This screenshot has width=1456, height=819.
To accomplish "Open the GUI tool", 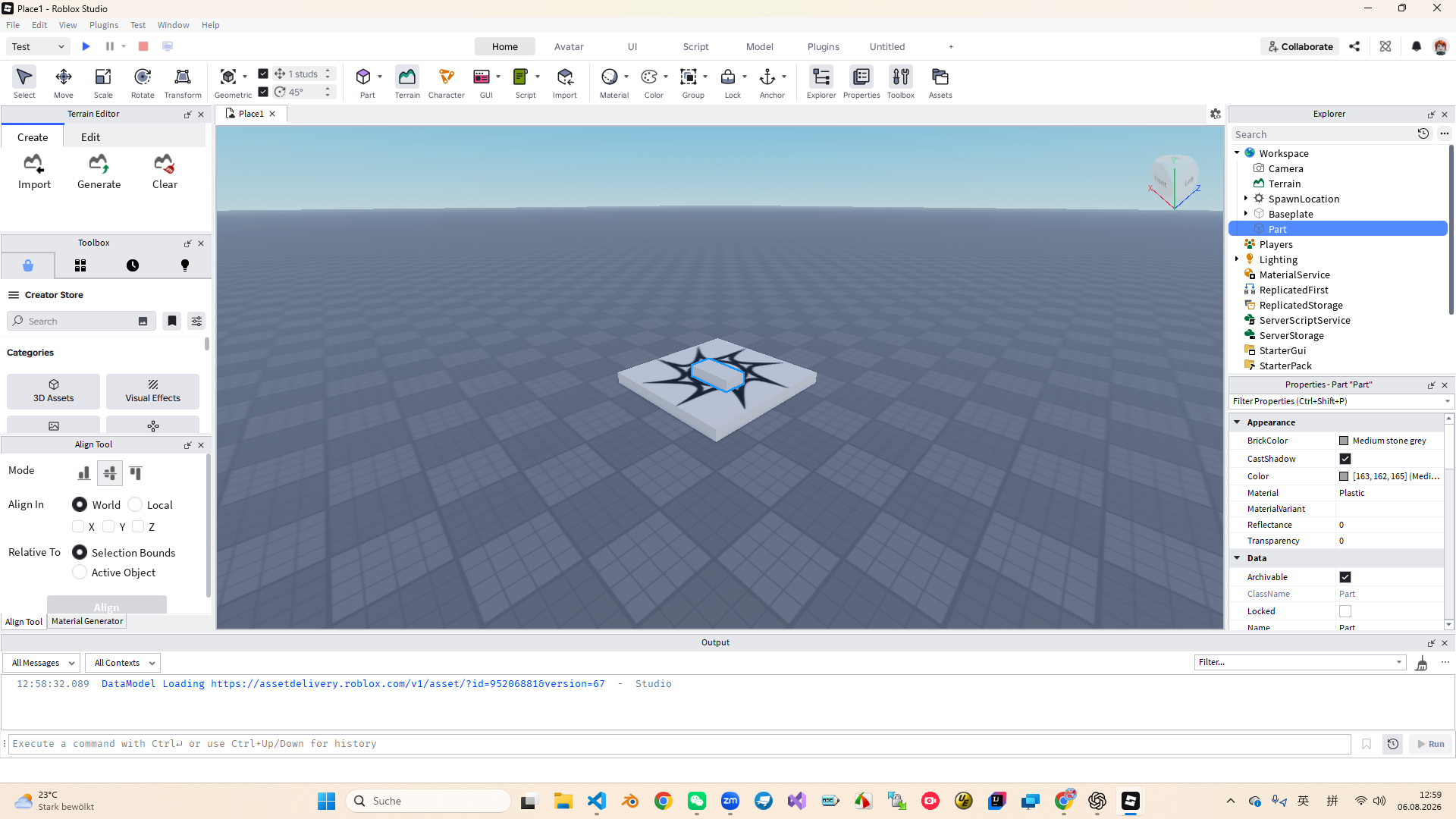I will coord(482,83).
